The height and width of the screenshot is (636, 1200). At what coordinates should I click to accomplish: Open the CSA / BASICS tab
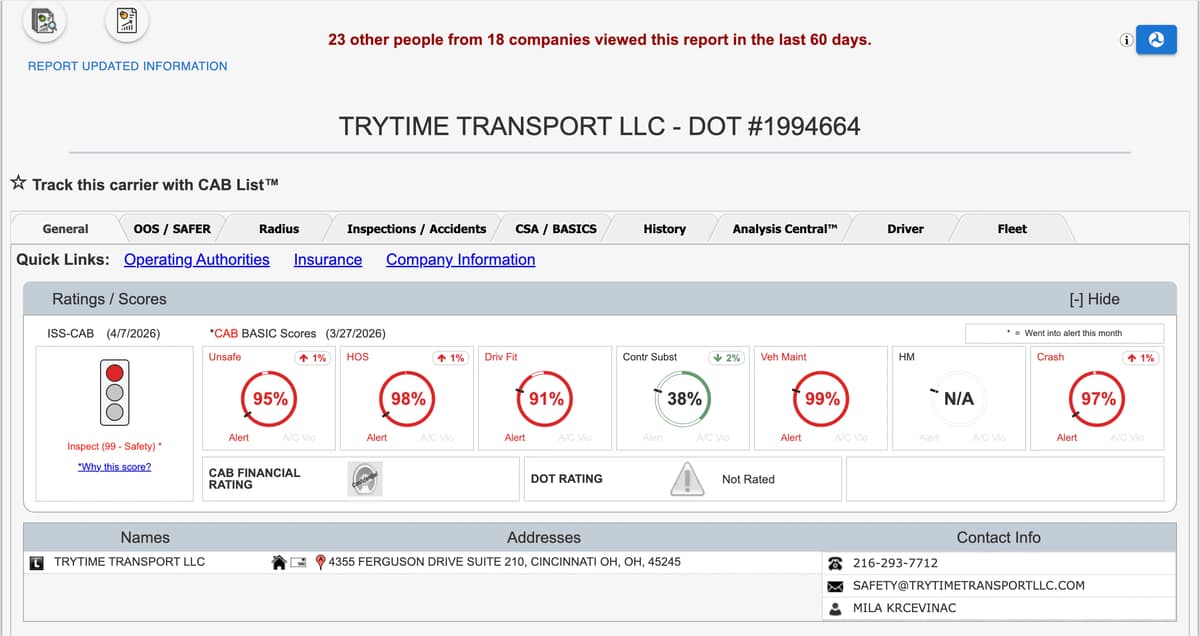[556, 229]
